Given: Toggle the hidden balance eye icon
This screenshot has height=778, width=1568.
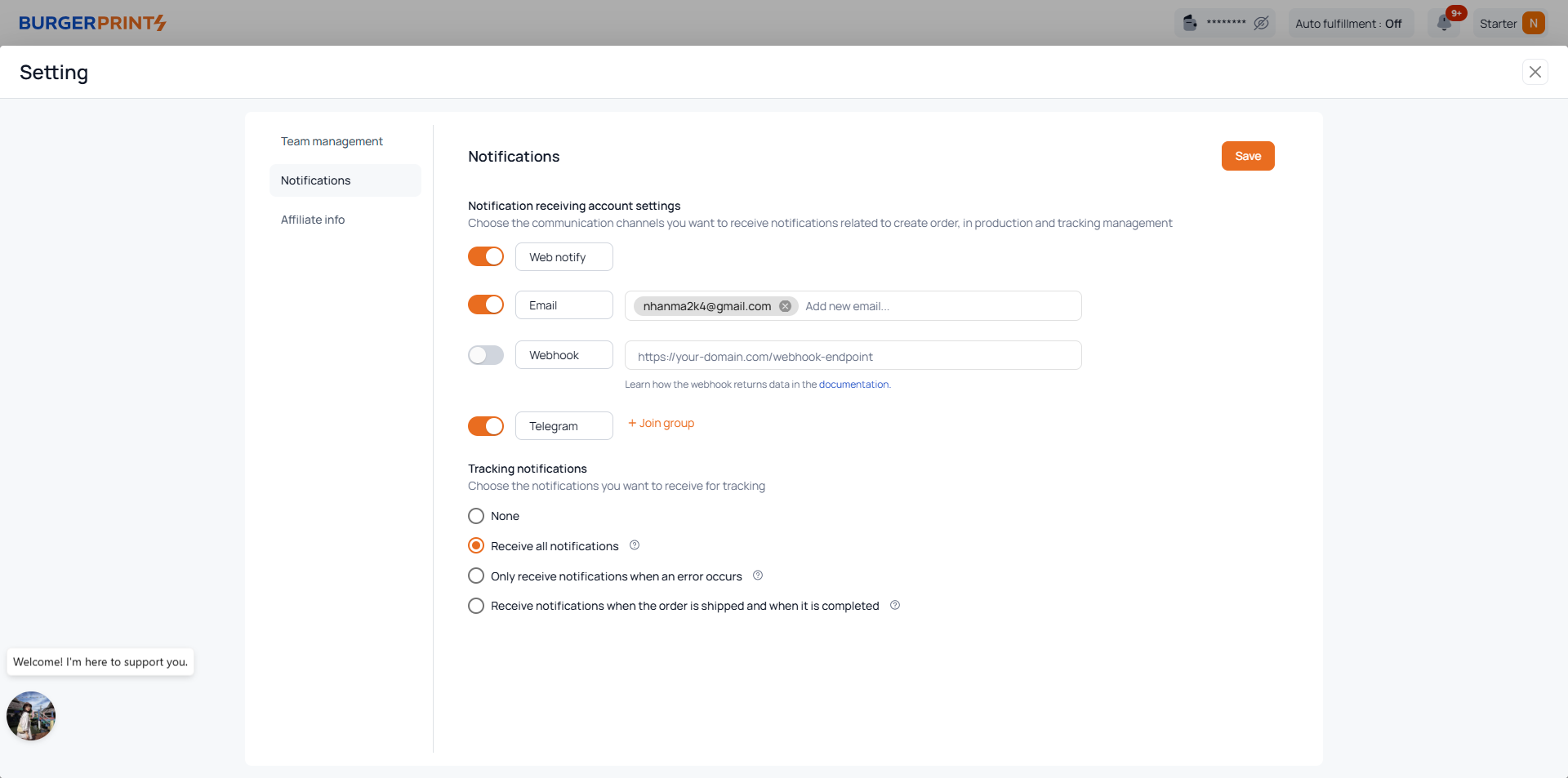Looking at the screenshot, I should [1261, 24].
